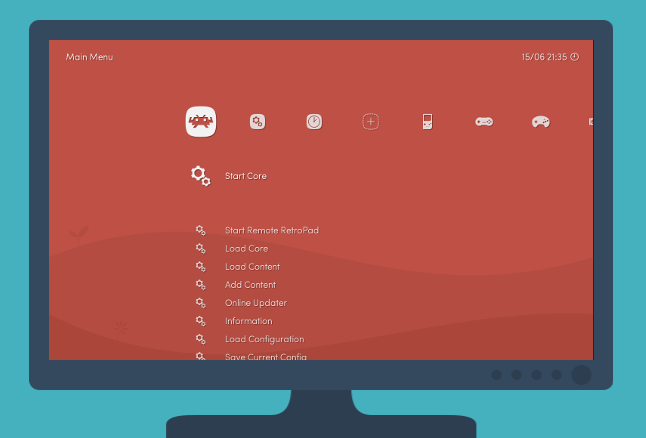646x438 pixels.
Task: Choose Start Remote RetroPad entry
Action: [272, 230]
